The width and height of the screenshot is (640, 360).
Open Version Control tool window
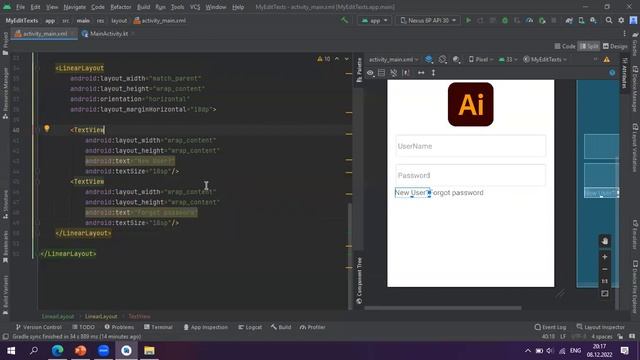(x=39, y=327)
